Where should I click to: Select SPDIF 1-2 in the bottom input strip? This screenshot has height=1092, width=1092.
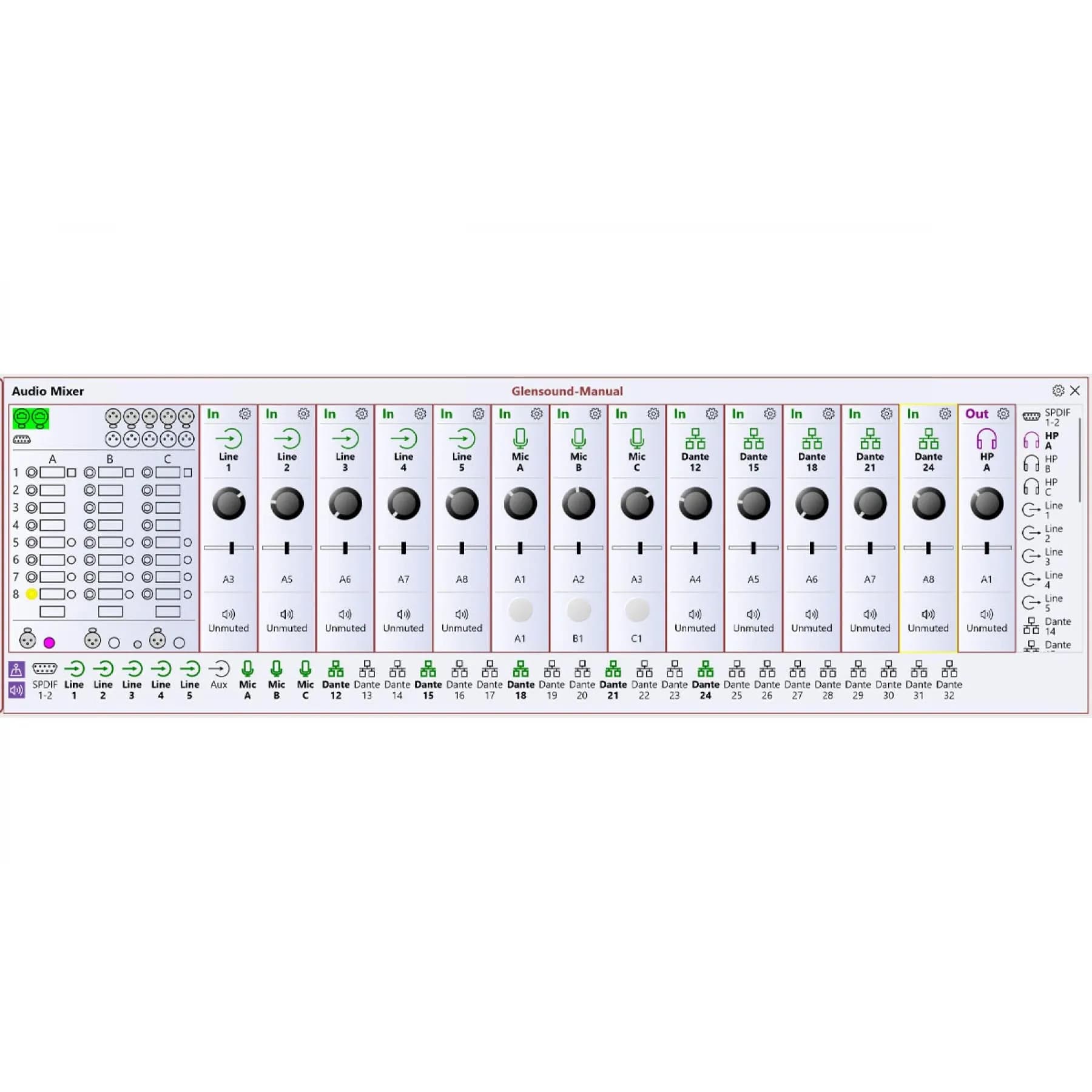[45, 681]
